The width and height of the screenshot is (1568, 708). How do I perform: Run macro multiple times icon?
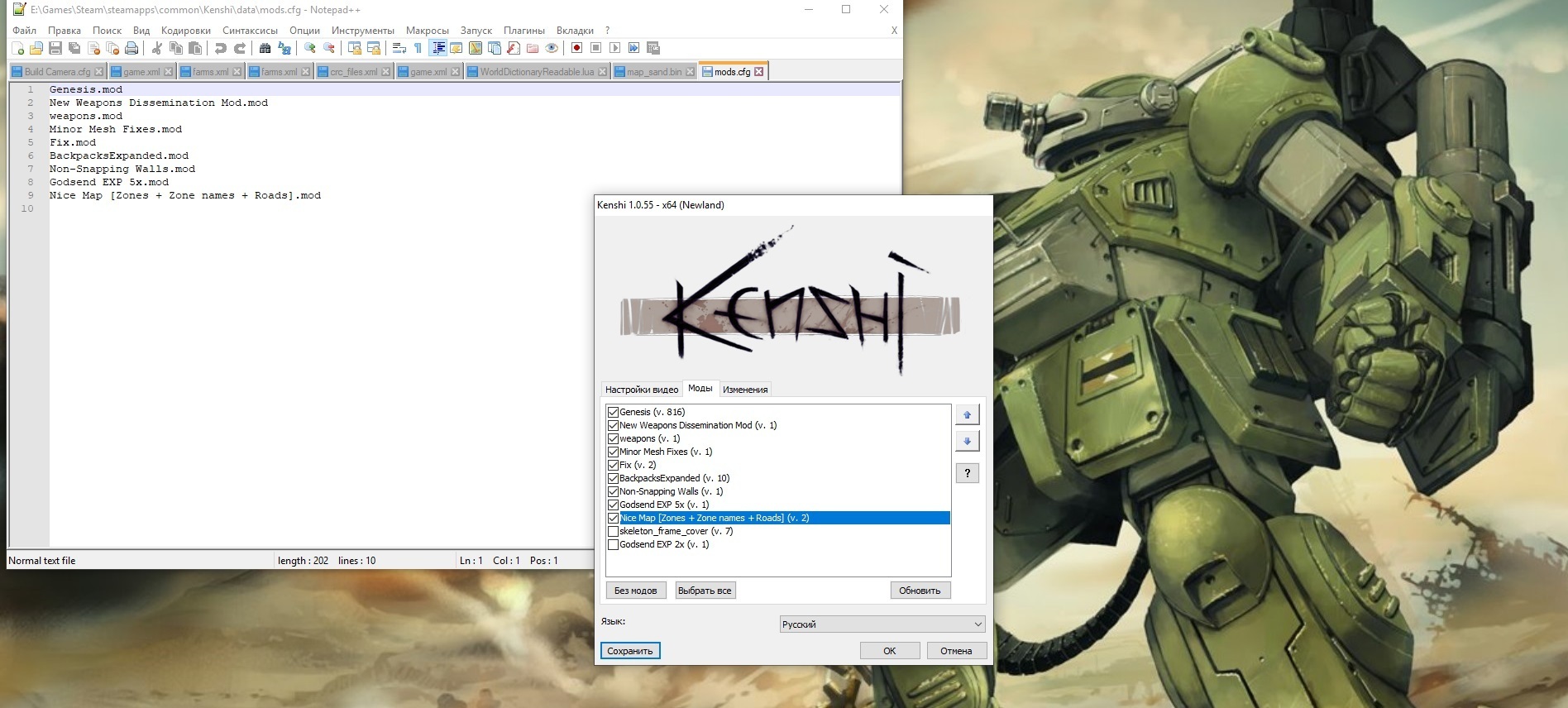(634, 48)
